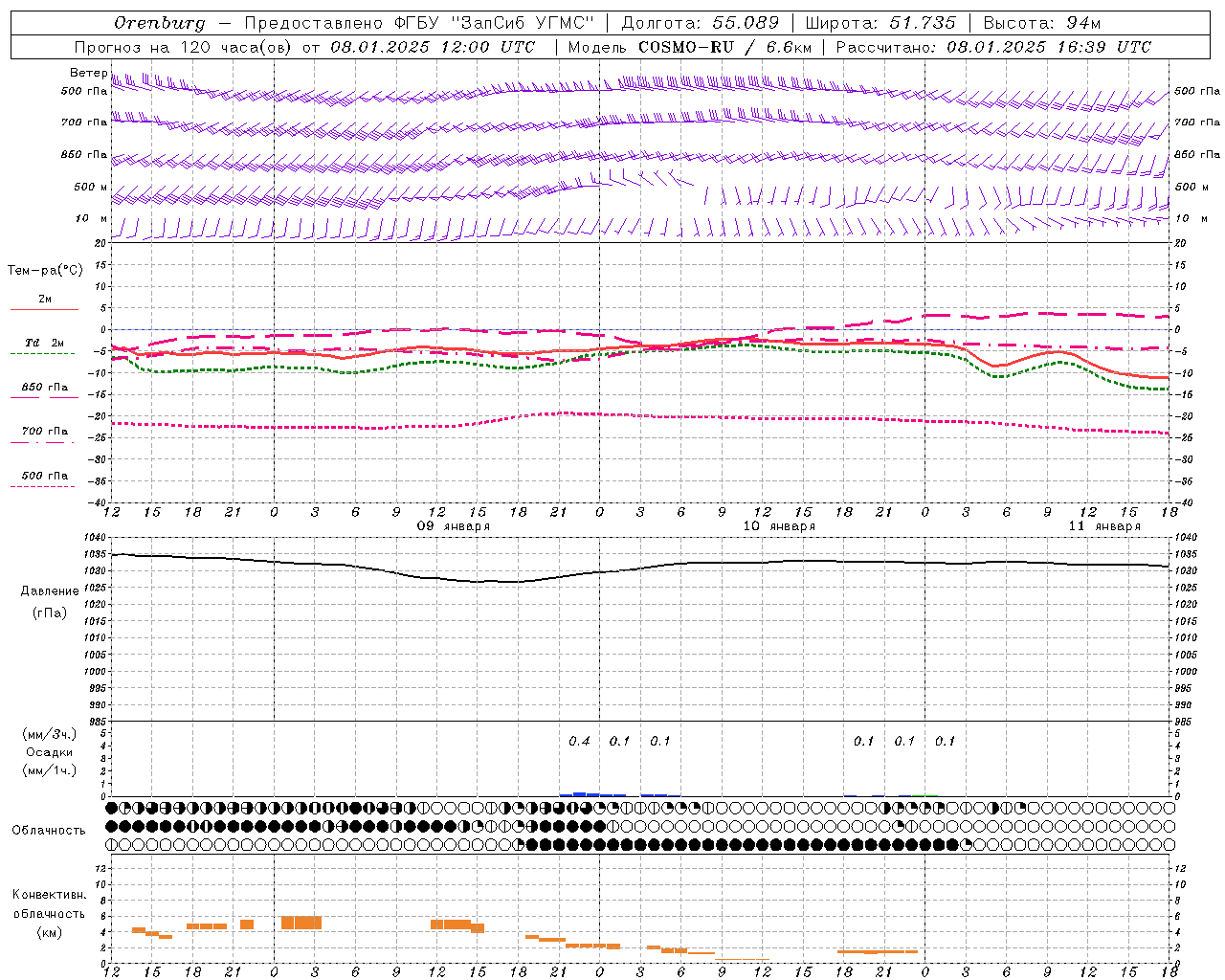Click the 10 января date label
Image resolution: width=1225 pixels, height=980 pixels.
(x=779, y=526)
